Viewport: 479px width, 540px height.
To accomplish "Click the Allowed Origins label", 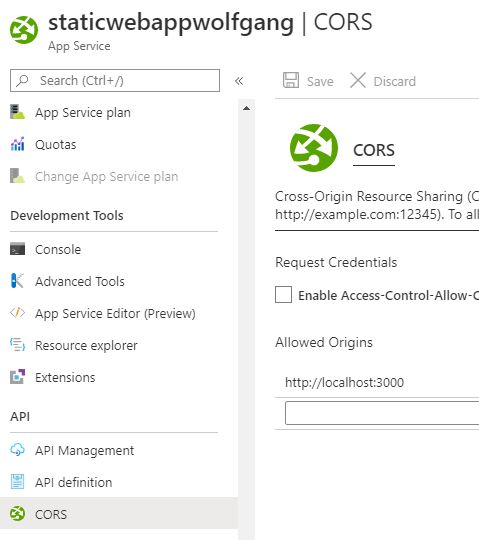I will pyautogui.click(x=324, y=343).
